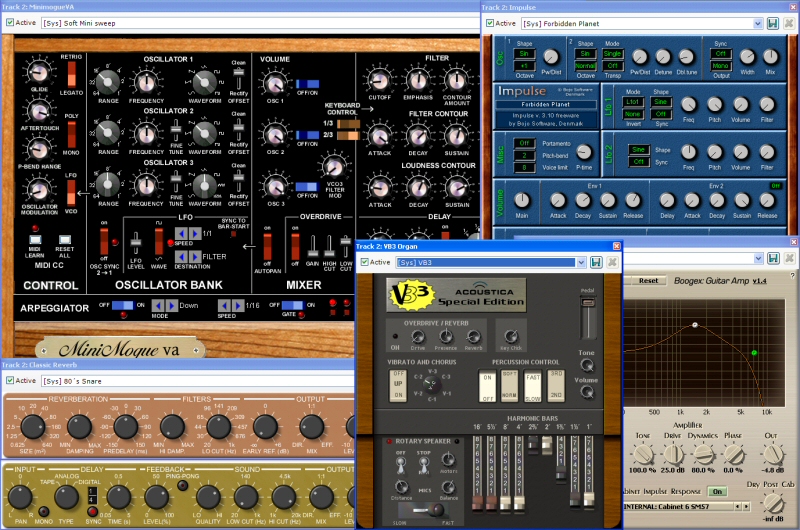Click save preset icon in VB3 Organ window

[x=596, y=262]
